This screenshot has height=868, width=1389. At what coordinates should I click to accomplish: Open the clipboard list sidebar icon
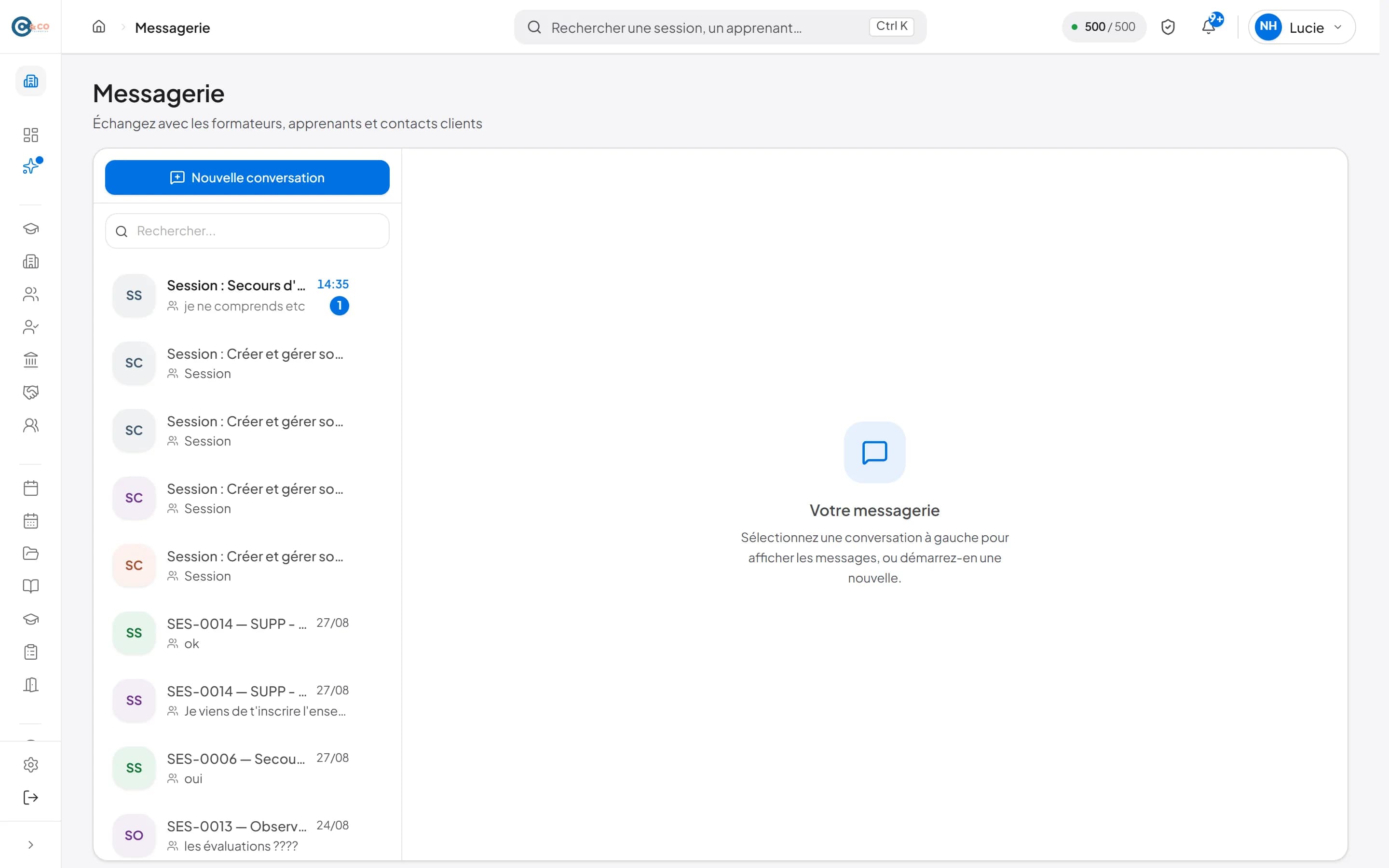tap(31, 652)
